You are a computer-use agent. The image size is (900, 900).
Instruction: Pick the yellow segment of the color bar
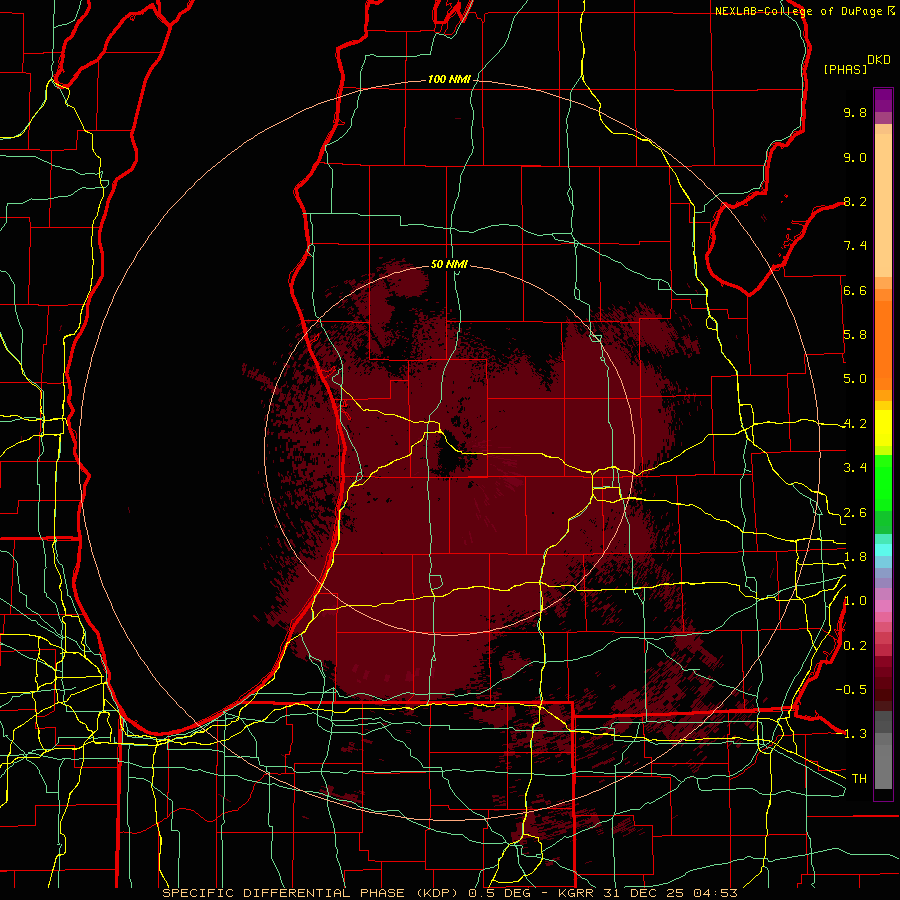tap(883, 428)
